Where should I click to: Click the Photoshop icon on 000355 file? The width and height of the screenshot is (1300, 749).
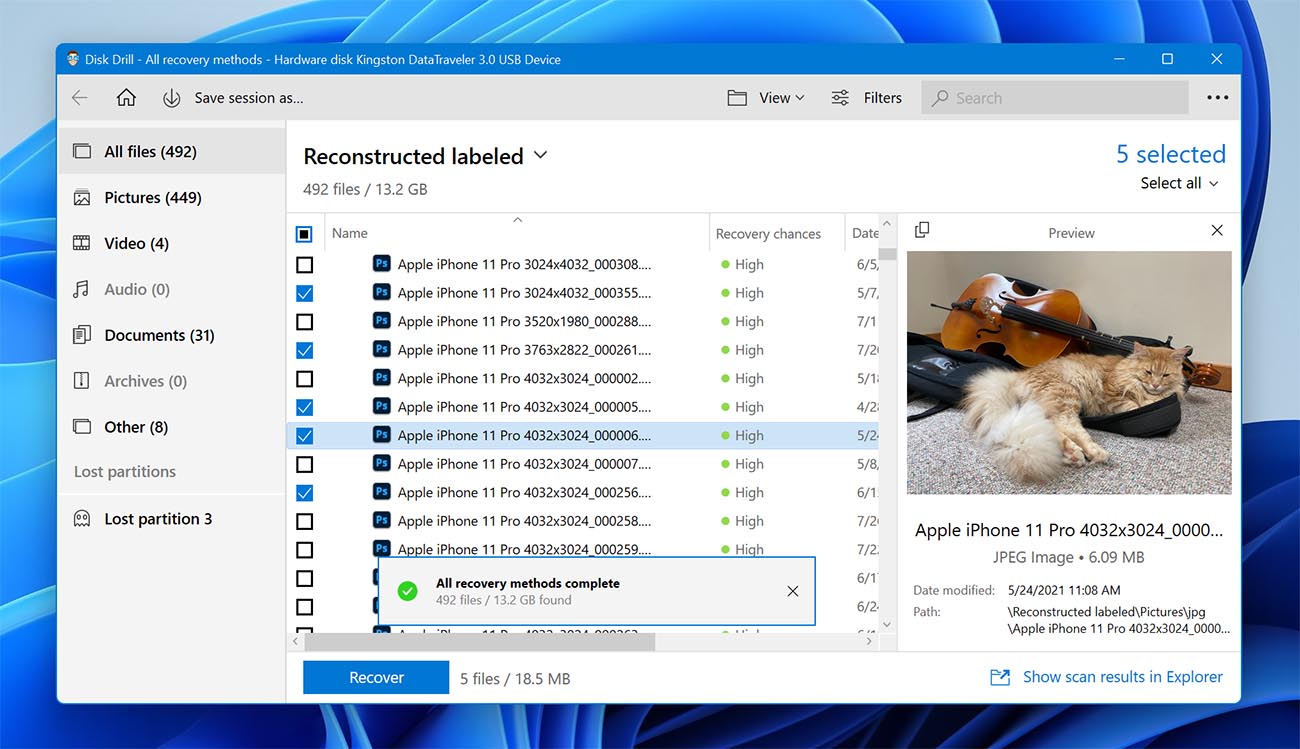coord(381,292)
